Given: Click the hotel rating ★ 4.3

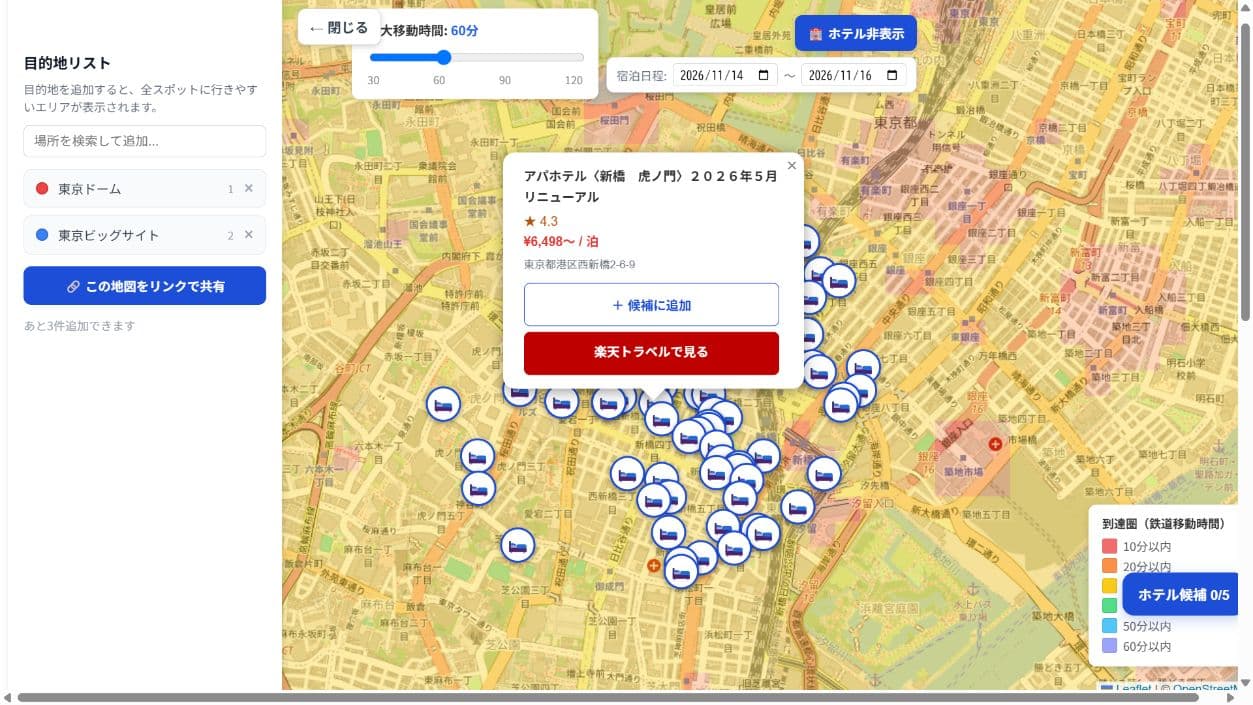Looking at the screenshot, I should (541, 221).
